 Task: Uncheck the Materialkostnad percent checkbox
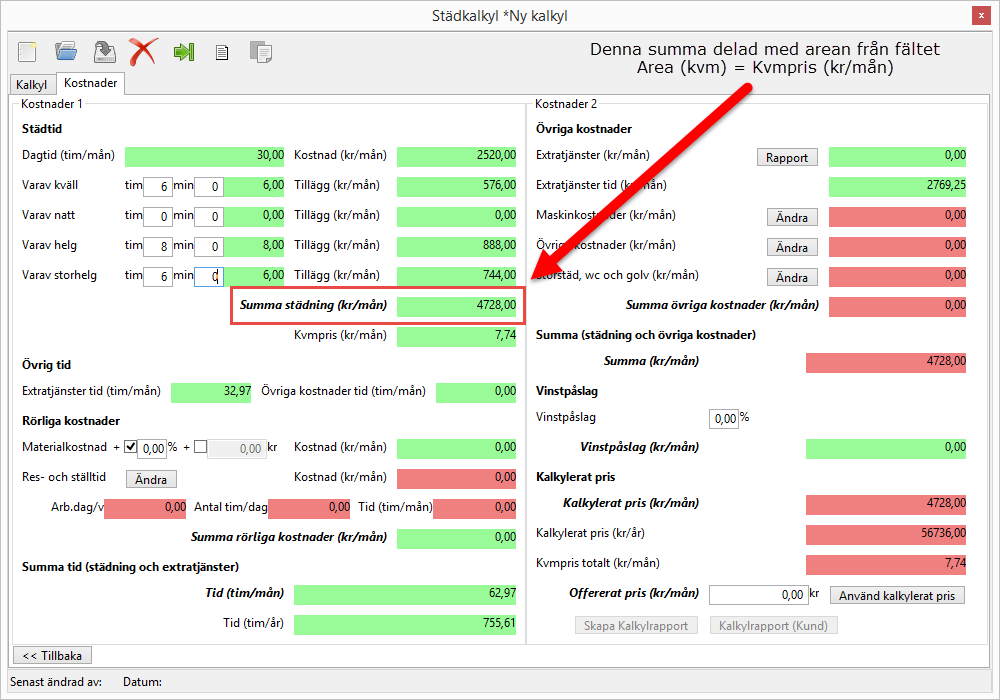click(x=130, y=448)
